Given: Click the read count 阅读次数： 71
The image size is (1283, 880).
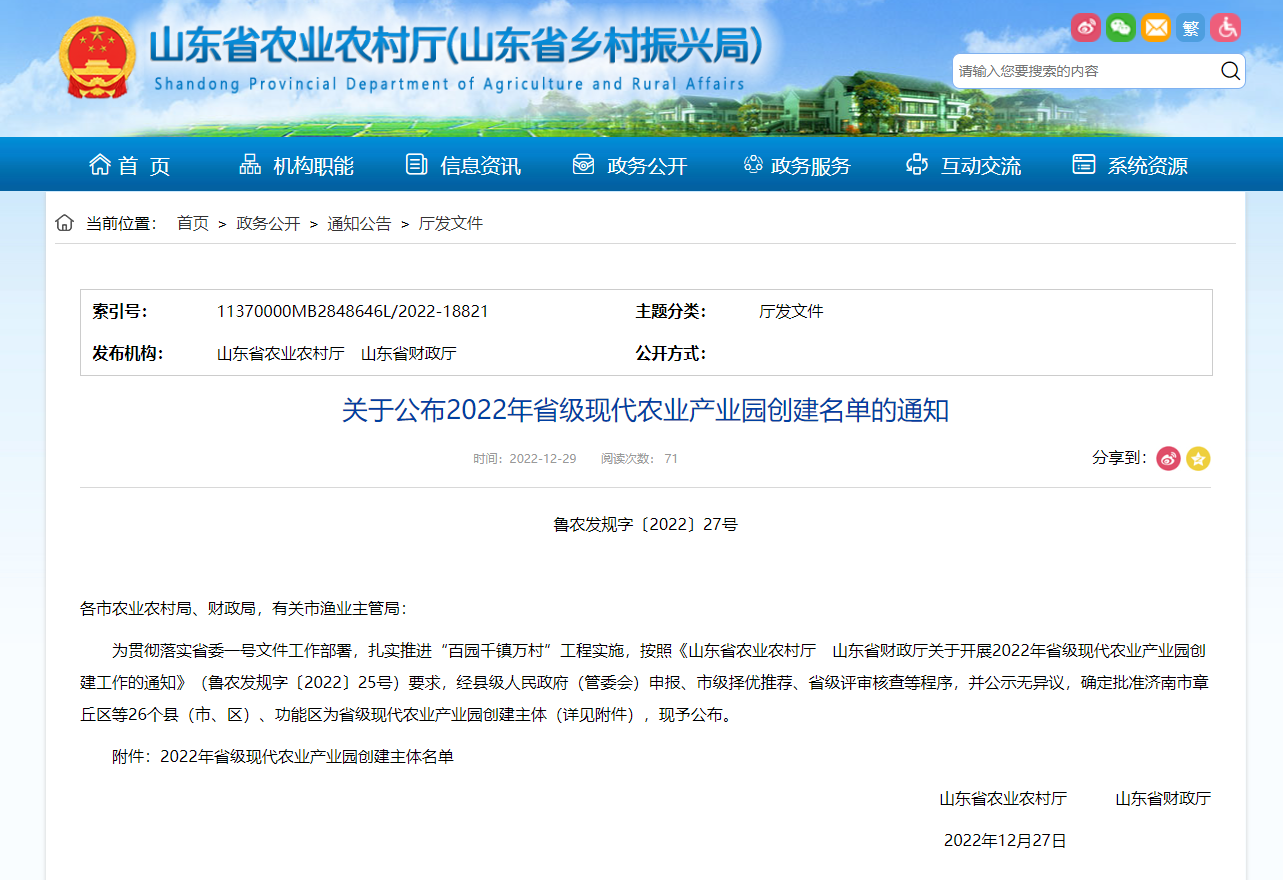Looking at the screenshot, I should 639,458.
